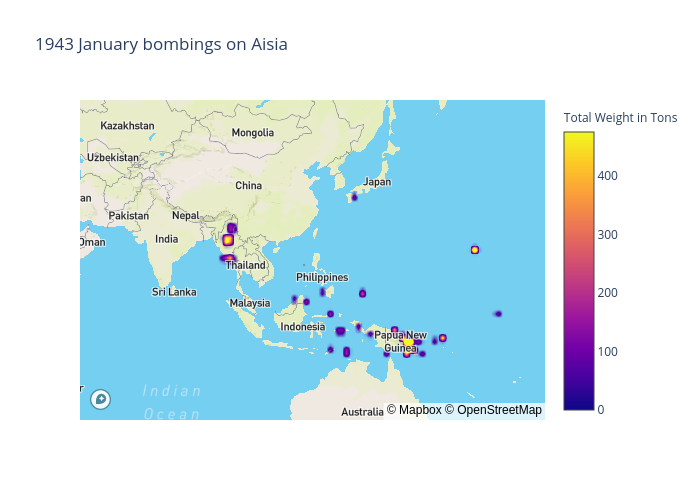Click the Mapbox logo icon on the map
The image size is (700, 500).
(100, 400)
